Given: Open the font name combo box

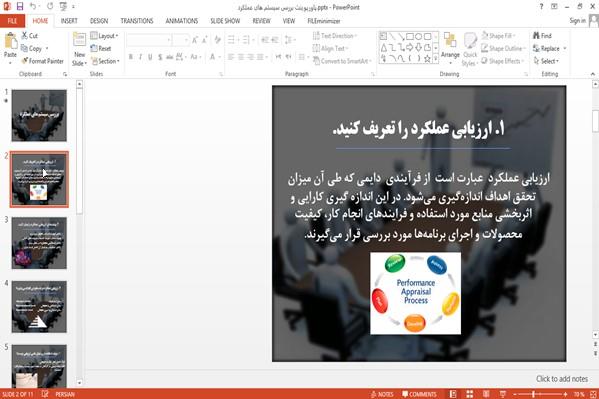Looking at the screenshot, I should click(x=149, y=40).
